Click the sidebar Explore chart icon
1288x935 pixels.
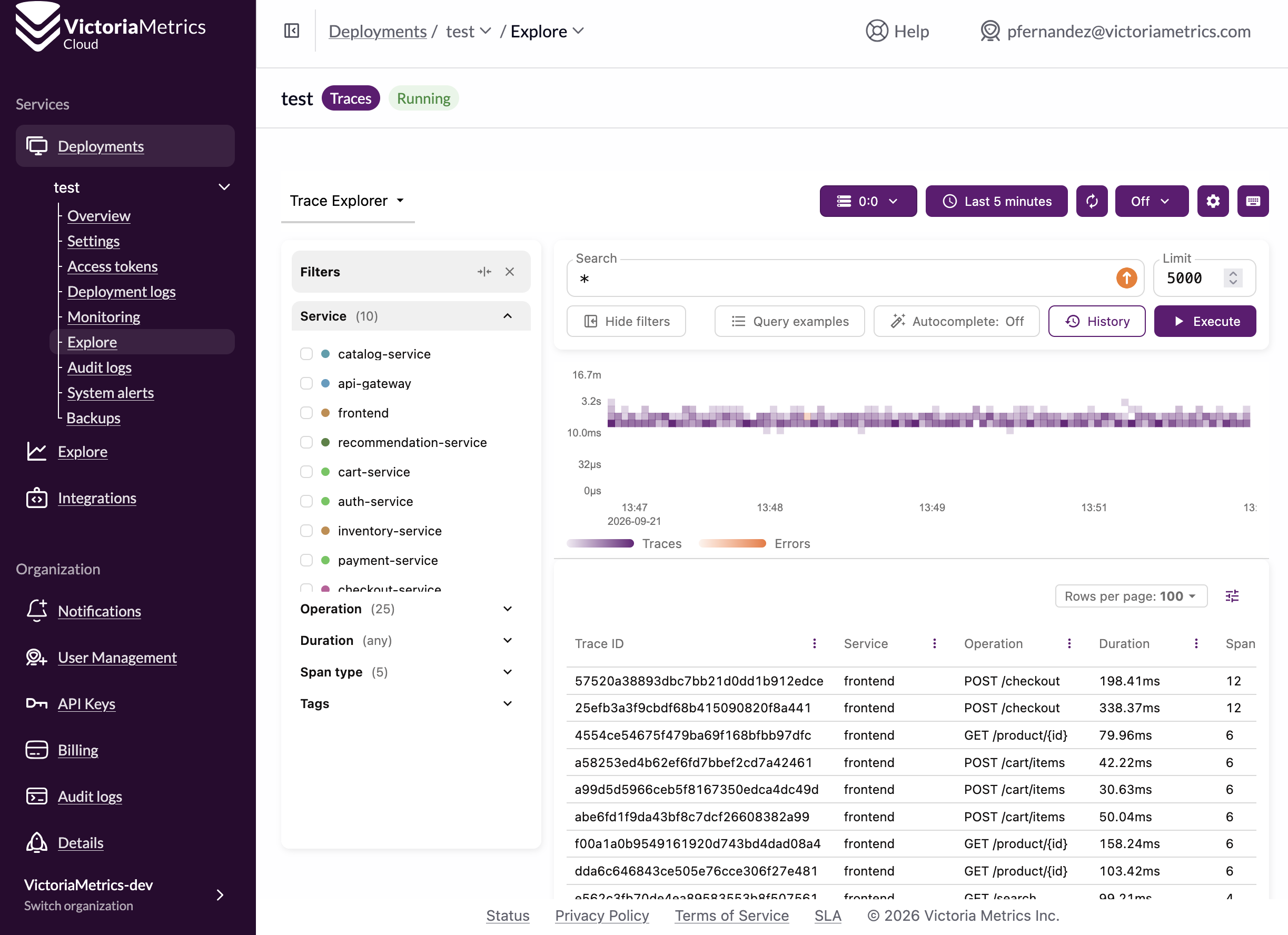(37, 452)
